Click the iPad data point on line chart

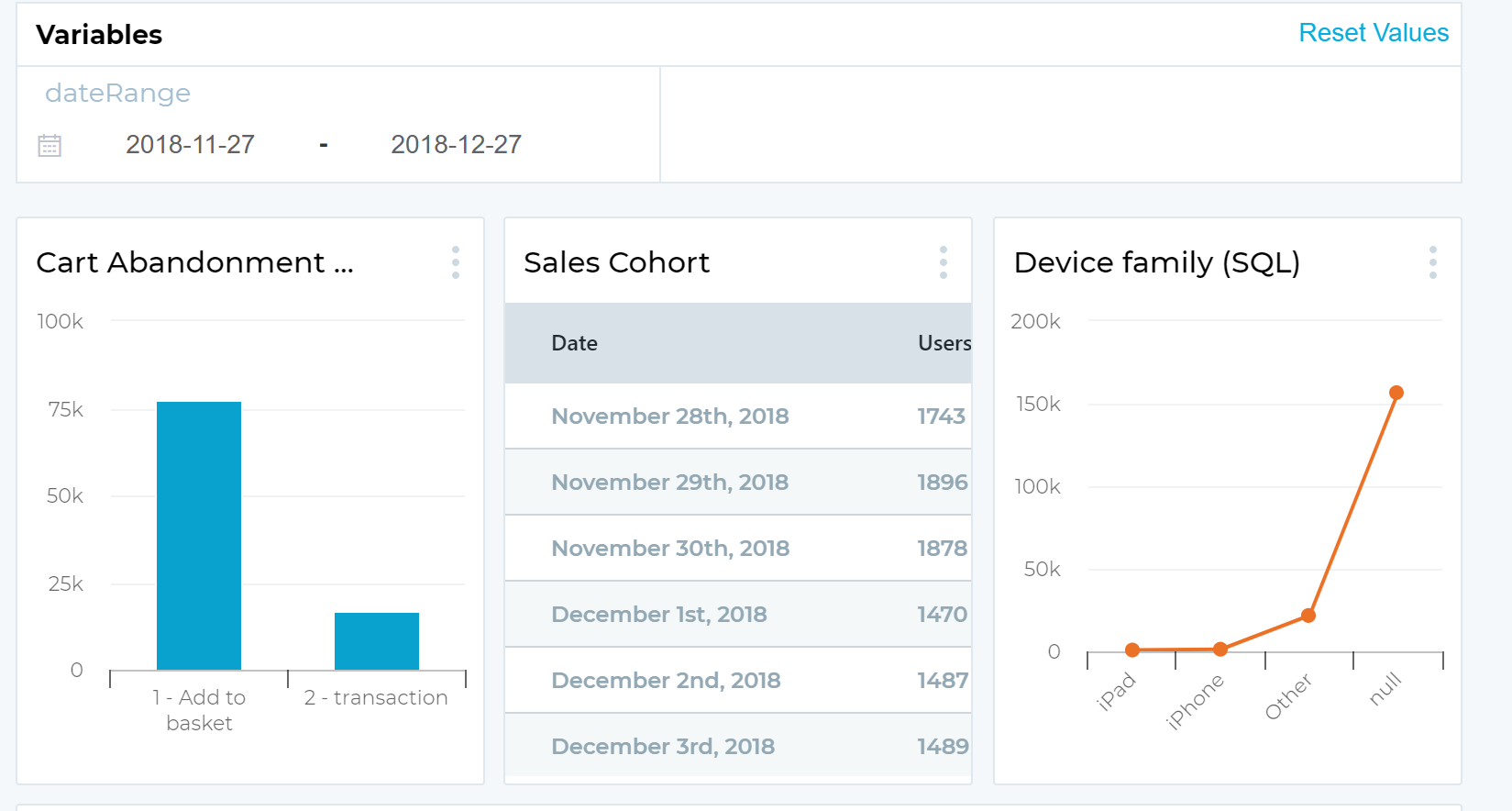(x=1132, y=650)
